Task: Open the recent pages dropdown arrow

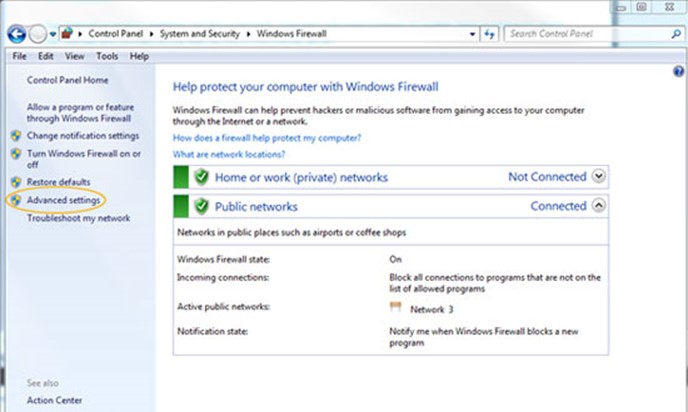Action: point(53,34)
